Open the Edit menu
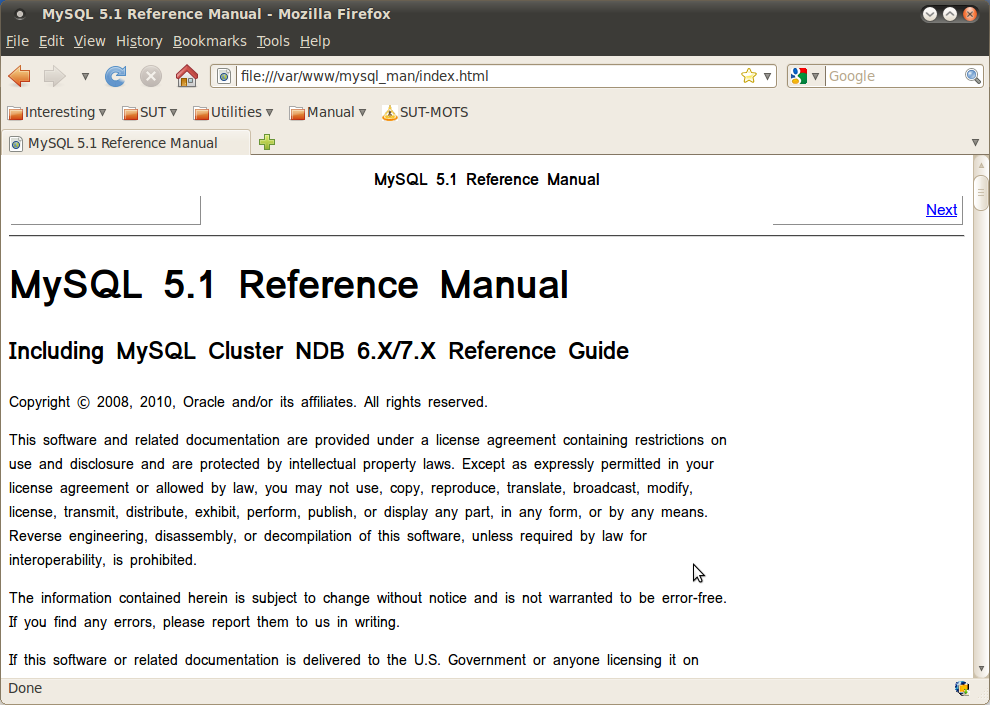This screenshot has width=990, height=705. coord(51,41)
